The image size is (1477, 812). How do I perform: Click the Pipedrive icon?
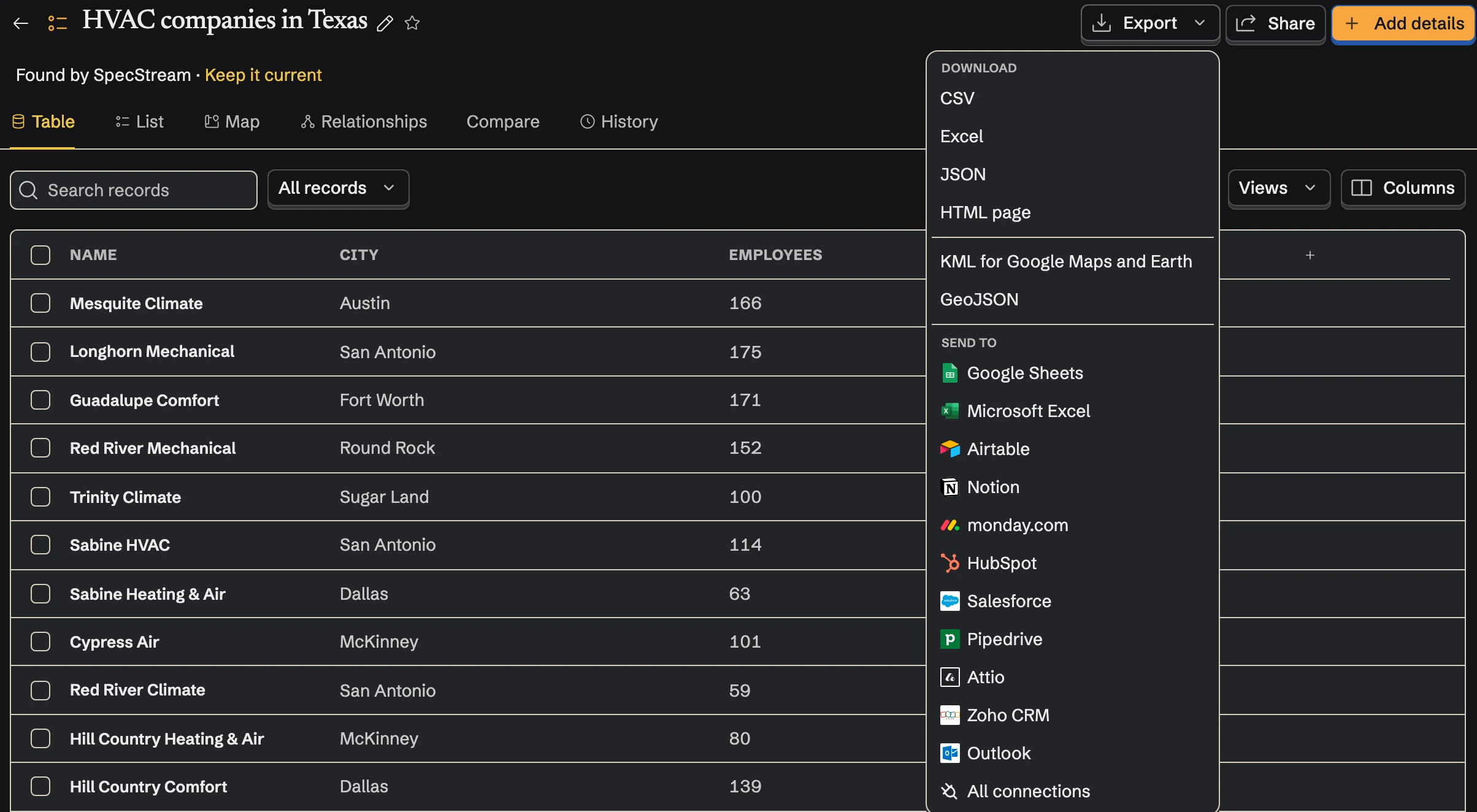[950, 639]
